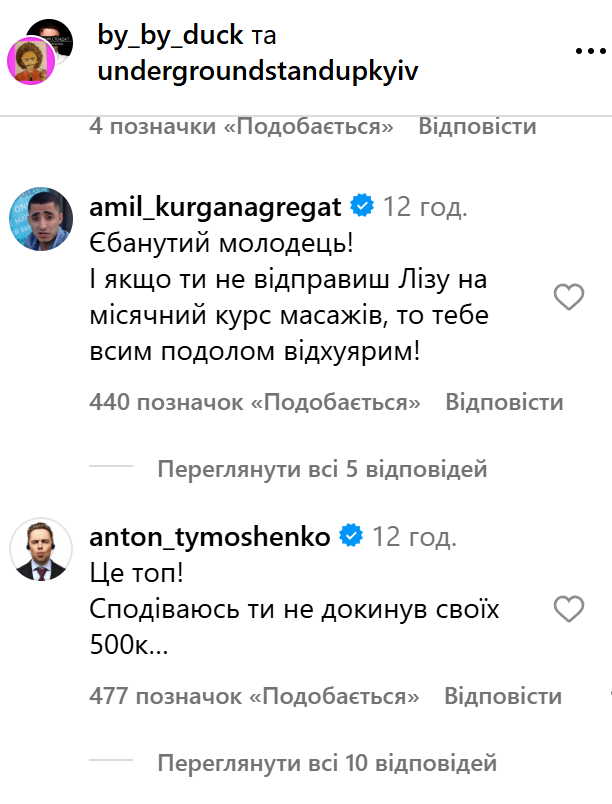
Task: Open the undergroundstandupkyiv profile link
Action: tap(257, 72)
